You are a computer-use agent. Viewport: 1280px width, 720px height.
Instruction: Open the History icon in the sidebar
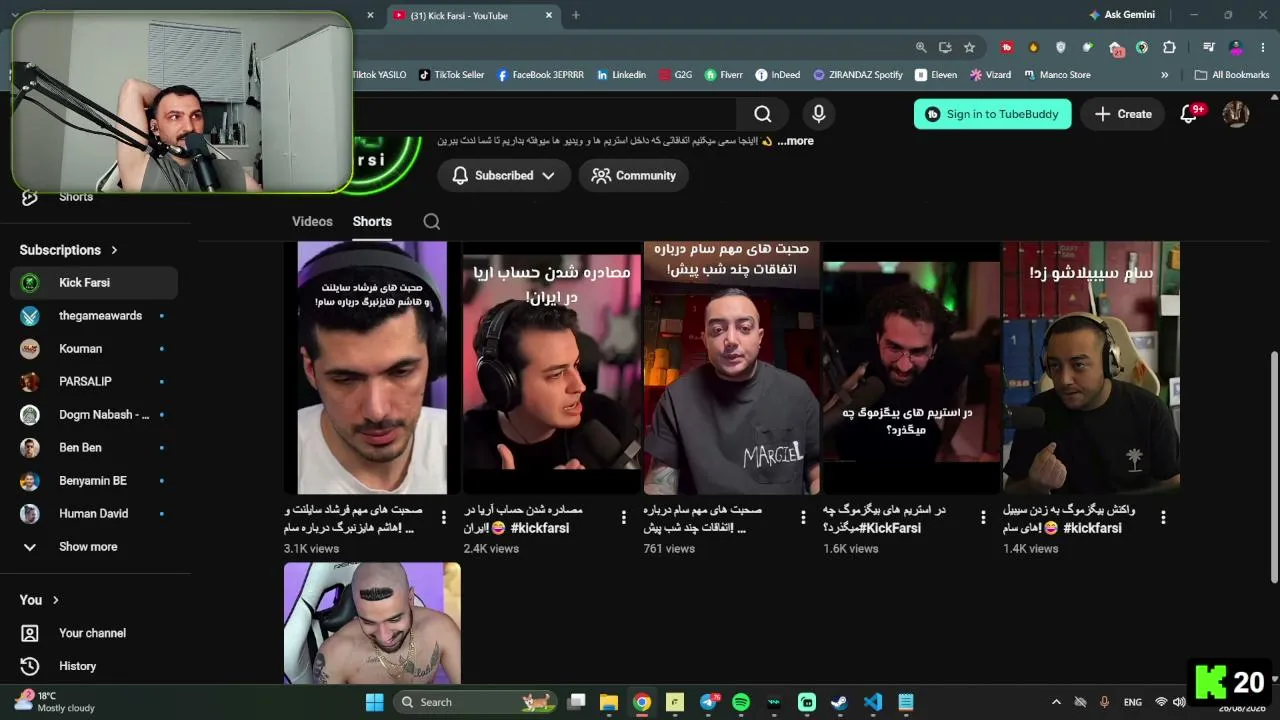[x=30, y=666]
